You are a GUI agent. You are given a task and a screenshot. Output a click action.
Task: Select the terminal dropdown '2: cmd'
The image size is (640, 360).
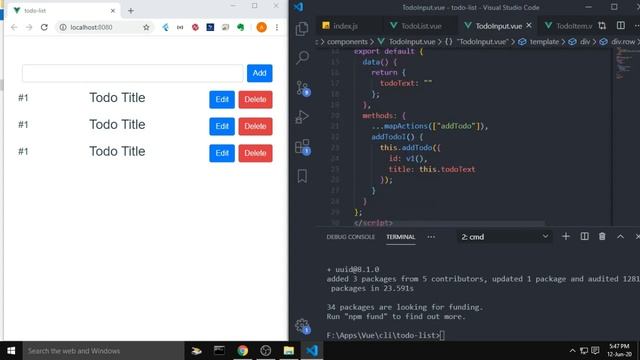pyautogui.click(x=504, y=237)
